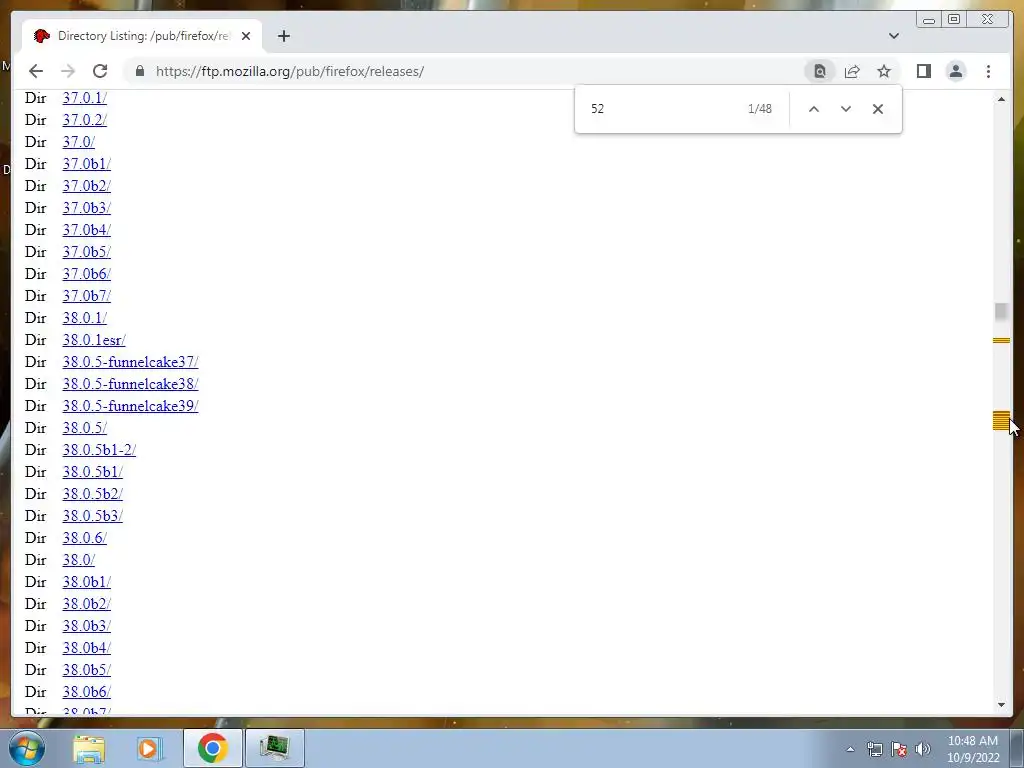Open the 38.0b2/ directory
The height and width of the screenshot is (768, 1024).
coord(86,604)
